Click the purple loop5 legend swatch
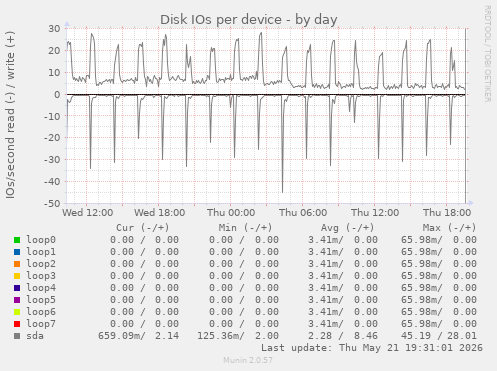Viewport: 497px width, 371px height. pyautogui.click(x=17, y=300)
